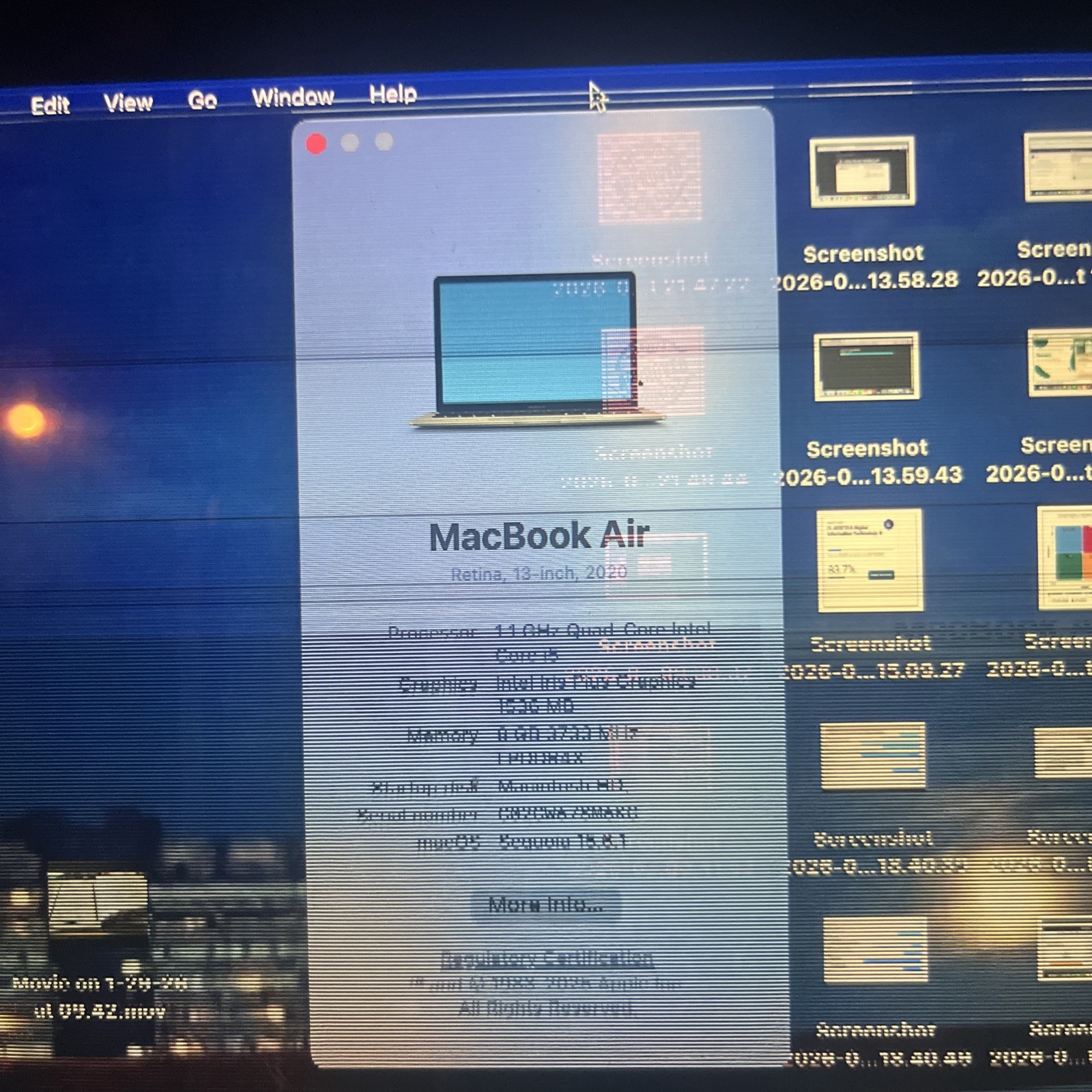This screenshot has height=1092, width=1092.
Task: Open the View menu
Action: (x=128, y=102)
